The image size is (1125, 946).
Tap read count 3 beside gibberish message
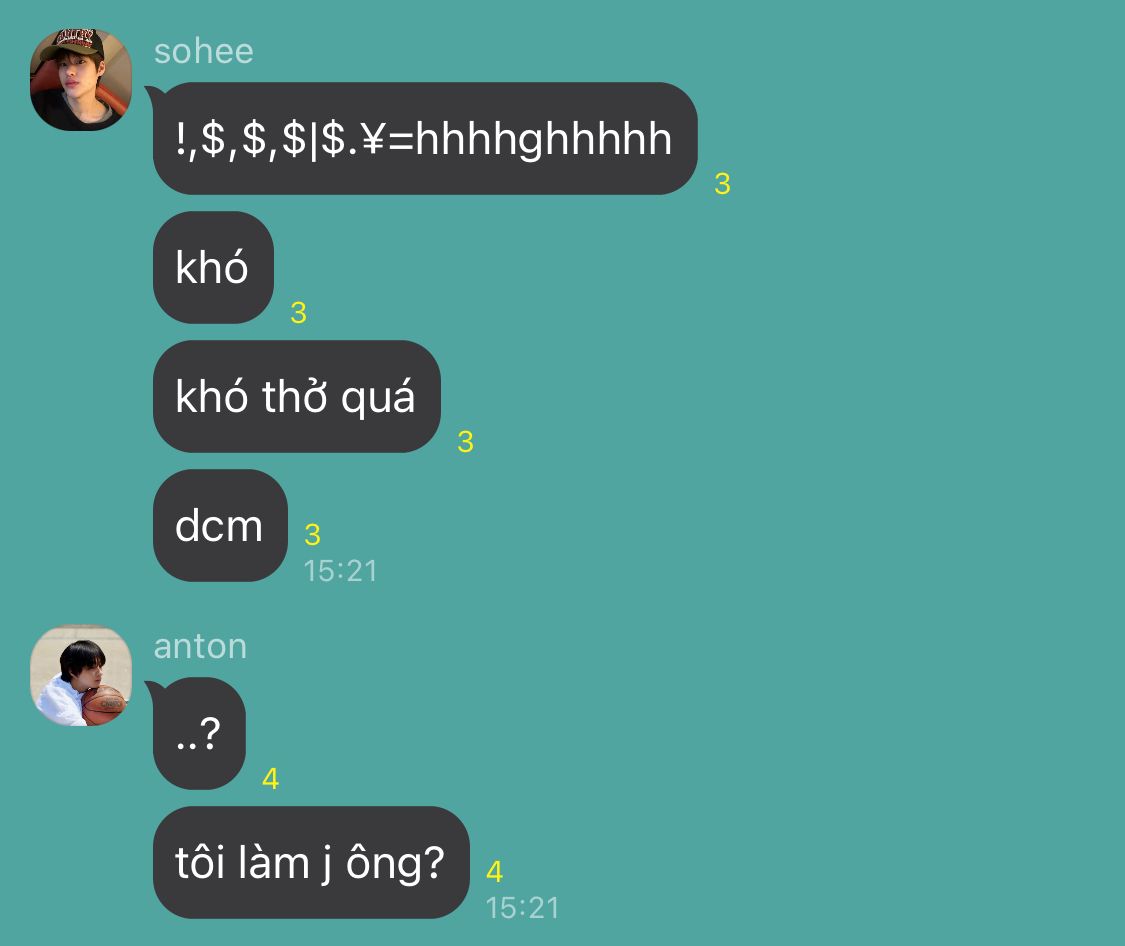tap(722, 184)
